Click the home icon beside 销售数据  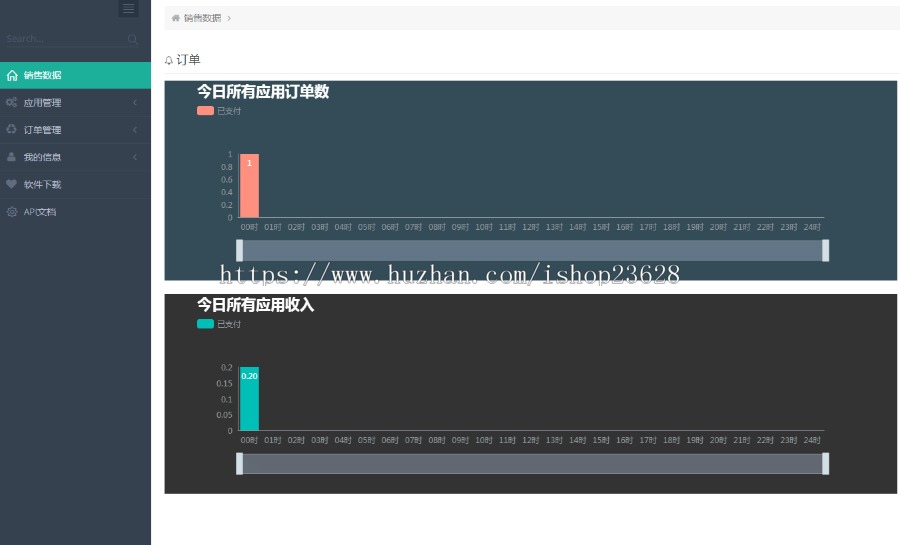[x=12, y=75]
